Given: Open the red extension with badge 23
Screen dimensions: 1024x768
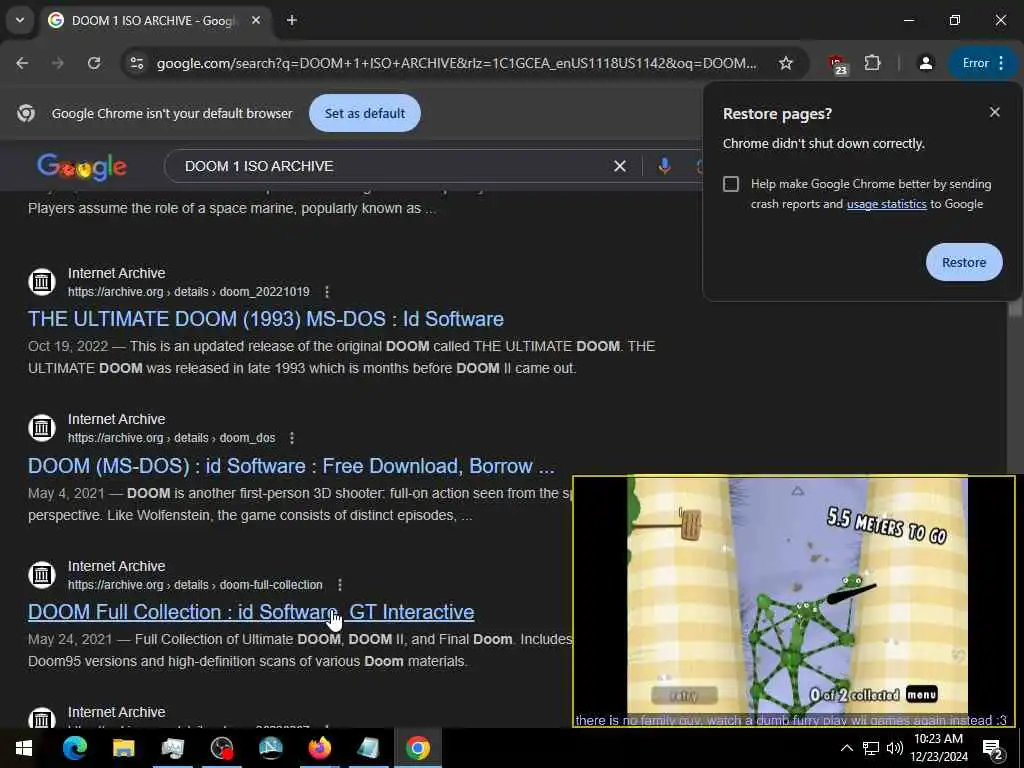Looking at the screenshot, I should [x=837, y=63].
